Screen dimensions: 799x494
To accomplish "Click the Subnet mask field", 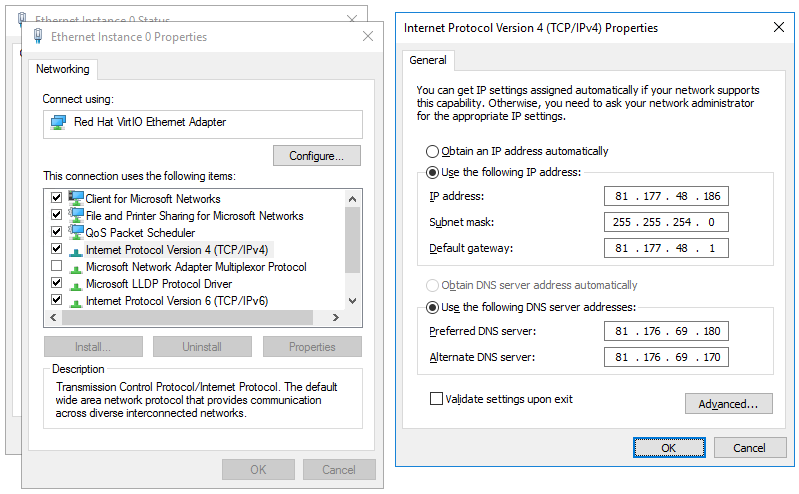I will 666,222.
